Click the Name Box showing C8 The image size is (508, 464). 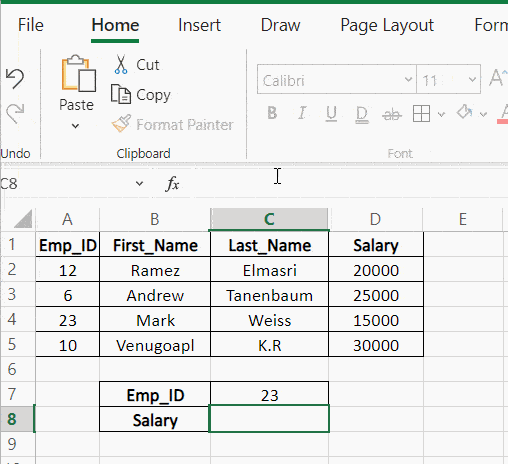(x=67, y=183)
